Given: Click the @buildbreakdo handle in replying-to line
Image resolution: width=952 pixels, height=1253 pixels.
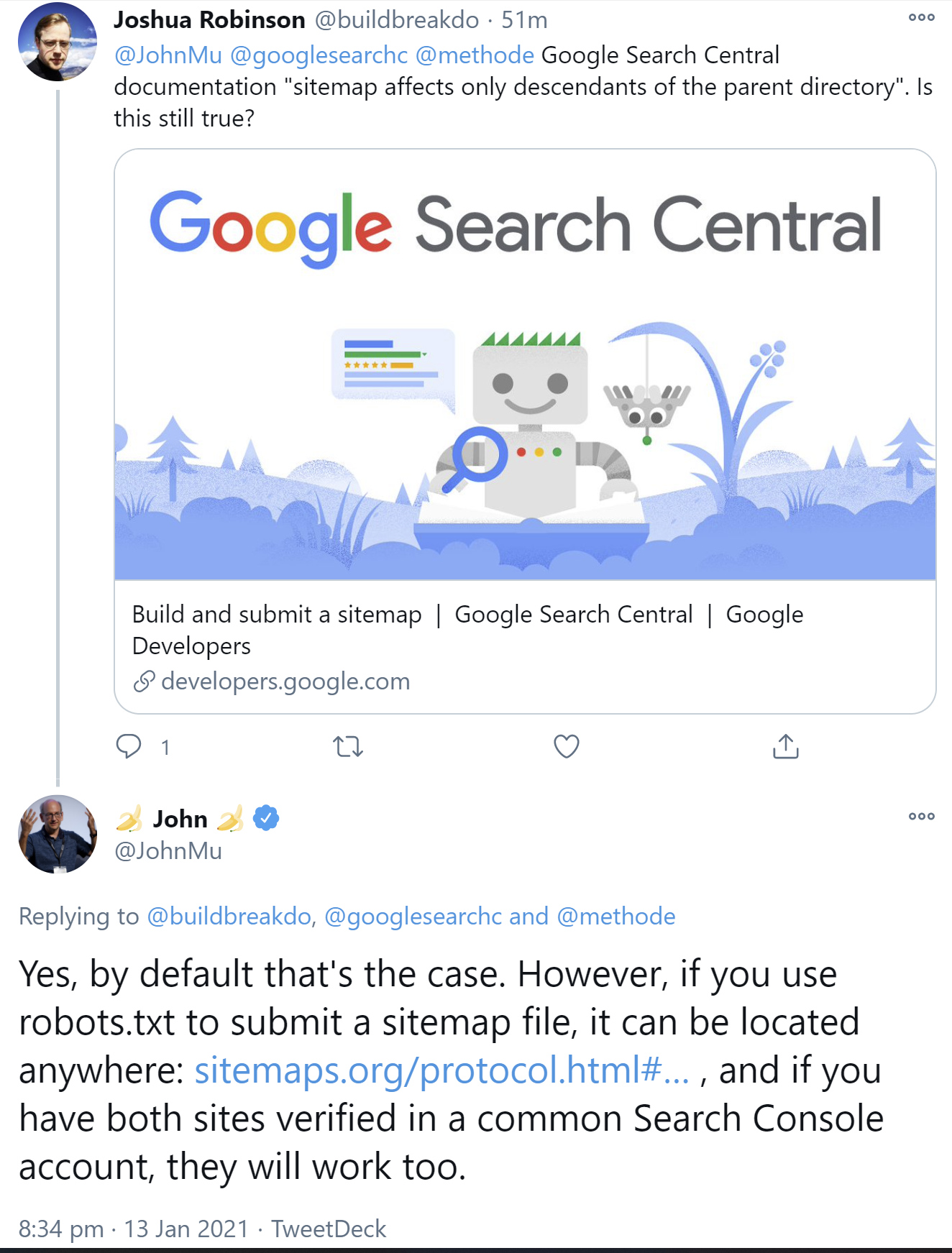Looking at the screenshot, I should 226,916.
